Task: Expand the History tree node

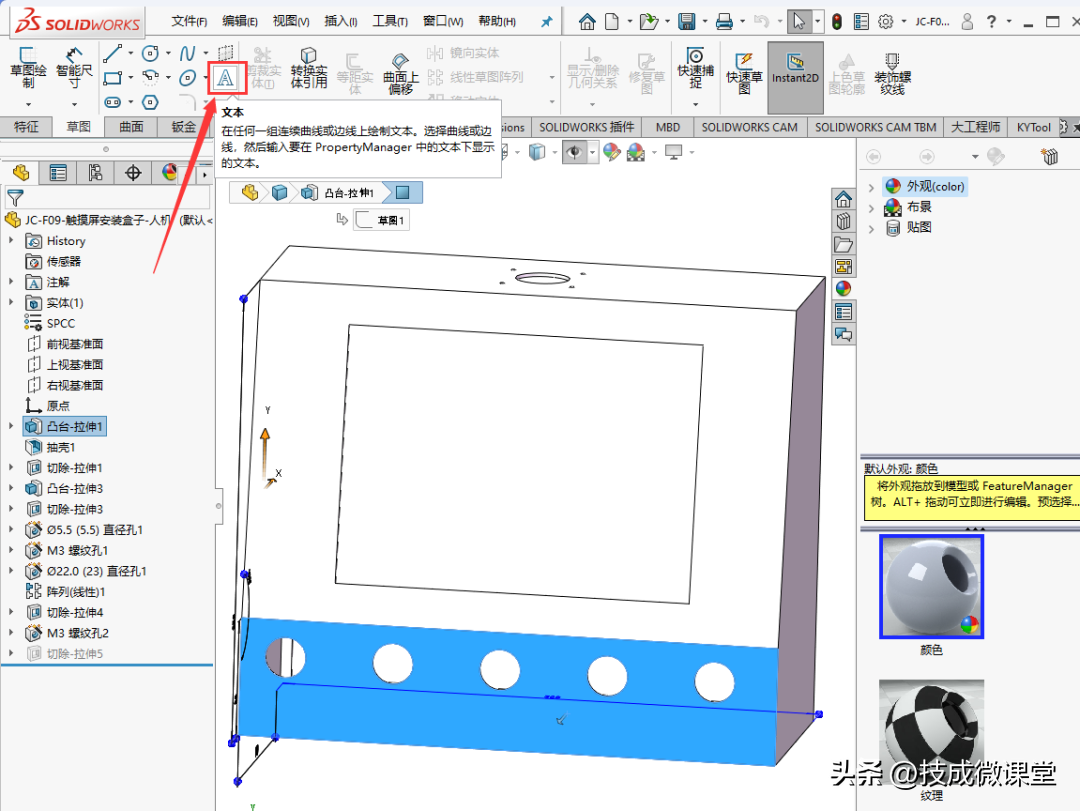Action: [x=11, y=240]
